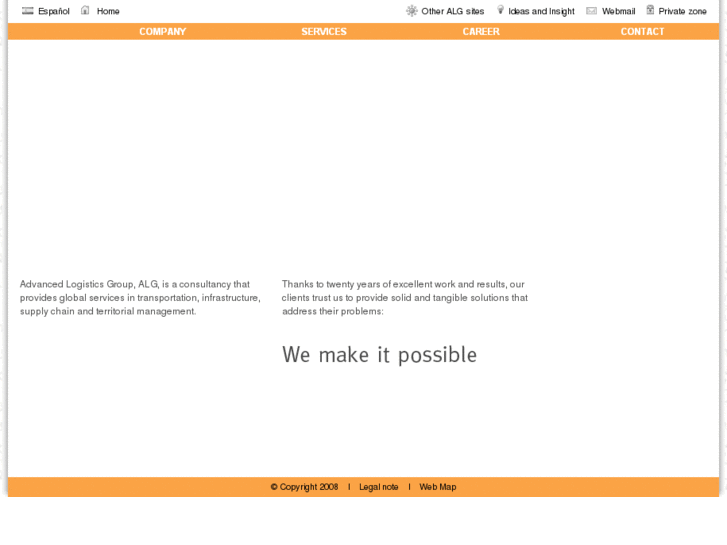727x545 pixels.
Task: Open the Web Map footer link
Action: [438, 487]
